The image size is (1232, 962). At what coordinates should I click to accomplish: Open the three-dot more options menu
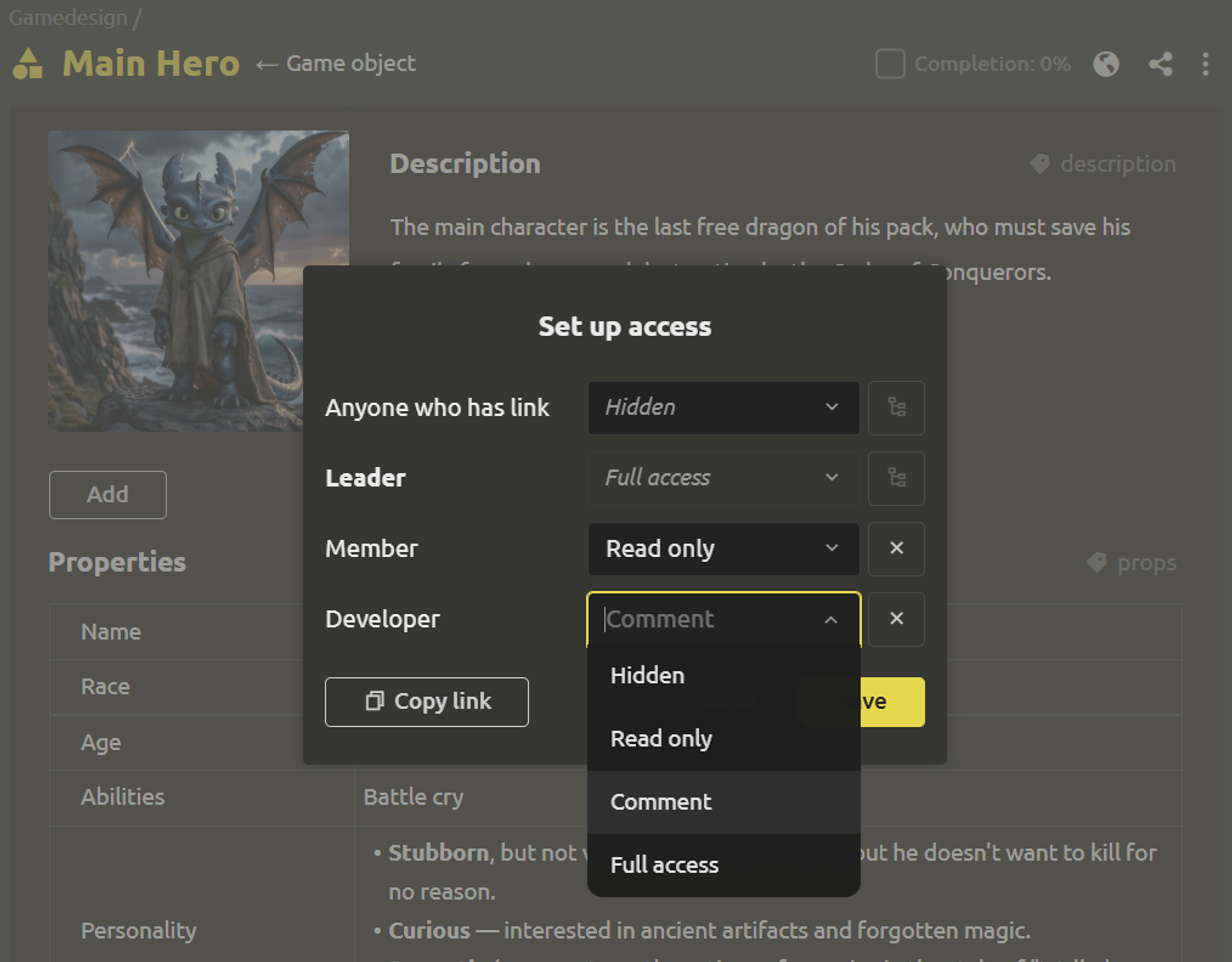[1206, 64]
